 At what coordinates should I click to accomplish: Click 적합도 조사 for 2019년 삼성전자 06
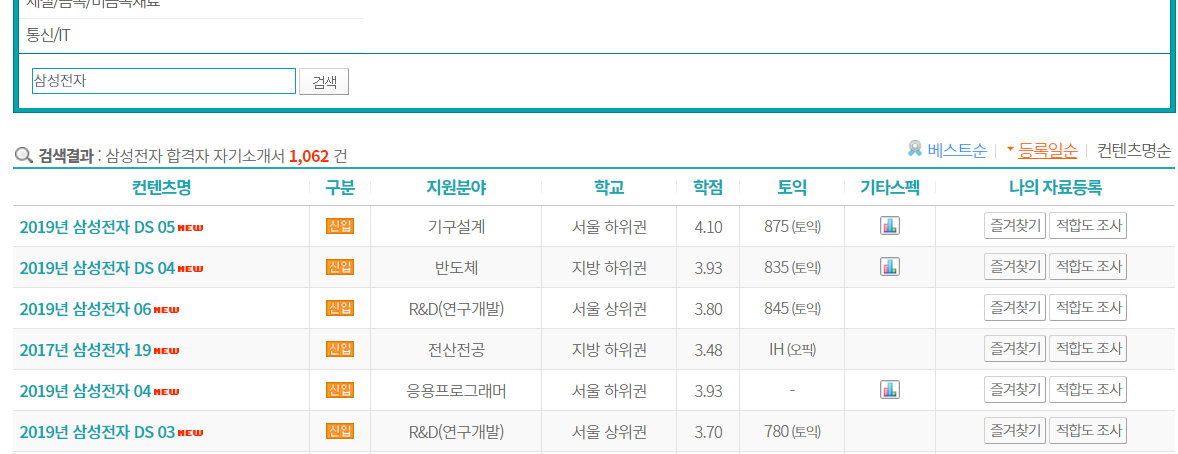tap(1088, 307)
